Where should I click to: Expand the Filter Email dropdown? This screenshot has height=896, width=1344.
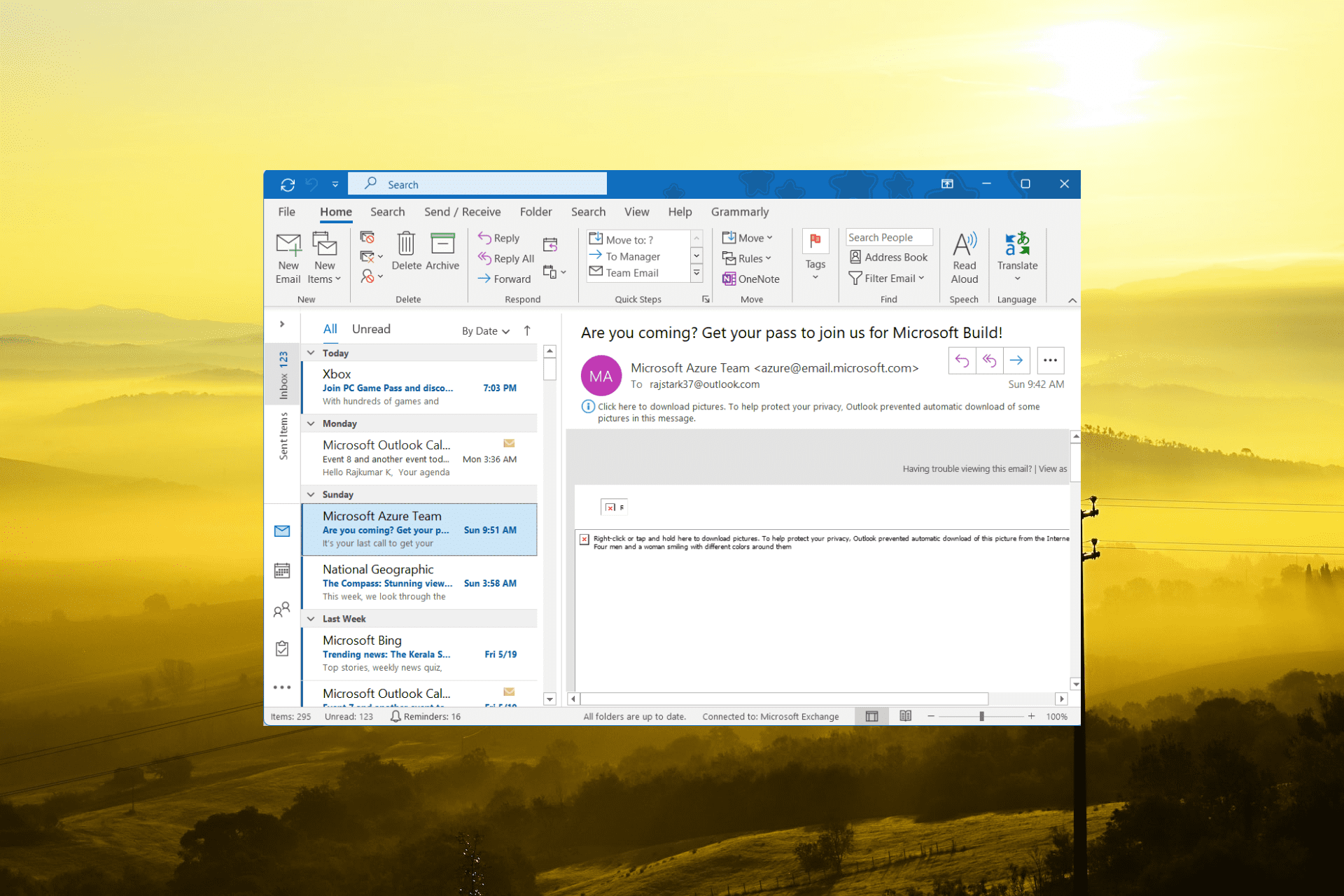888,279
